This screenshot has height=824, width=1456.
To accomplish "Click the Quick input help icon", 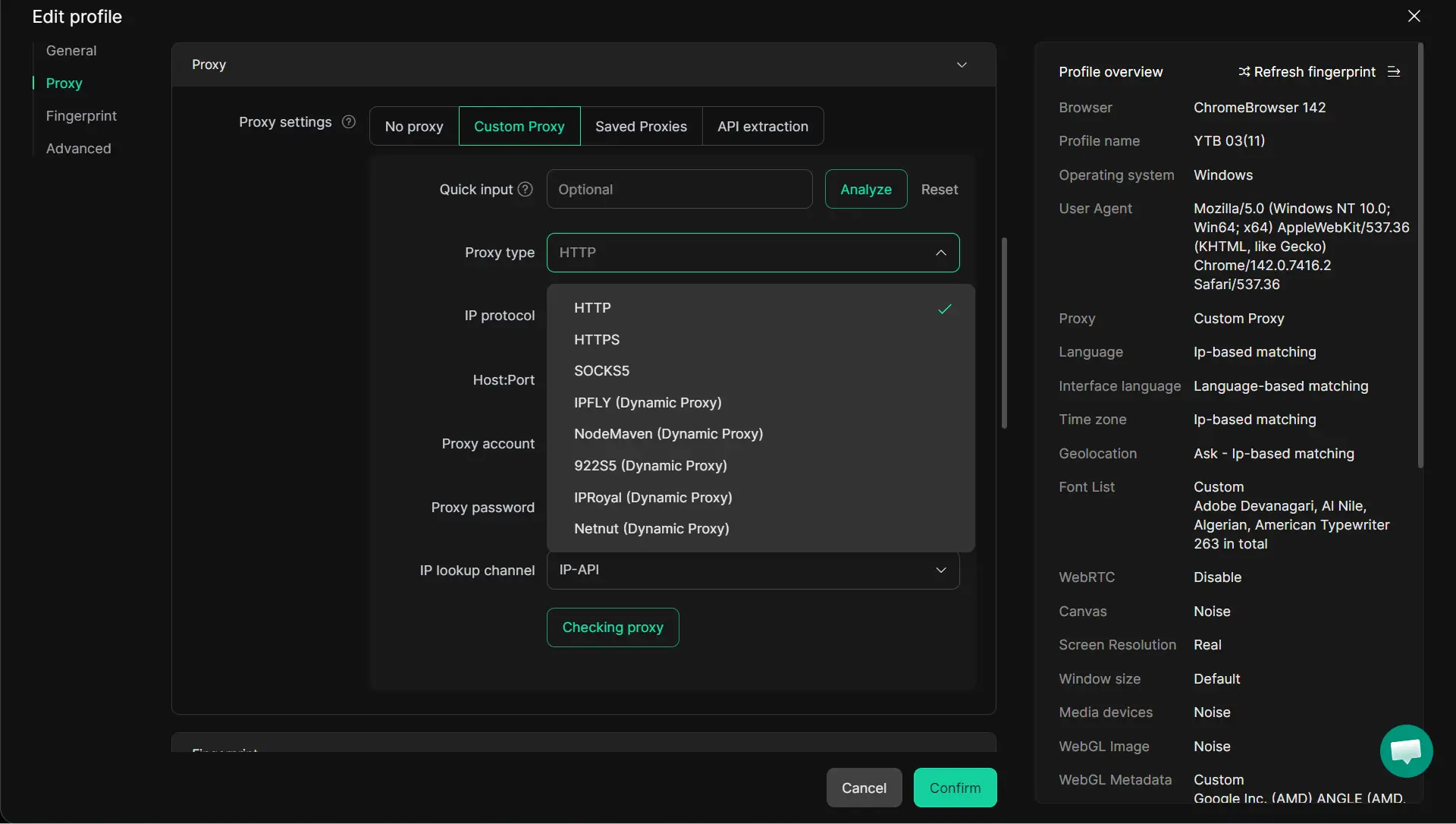I will coord(525,190).
